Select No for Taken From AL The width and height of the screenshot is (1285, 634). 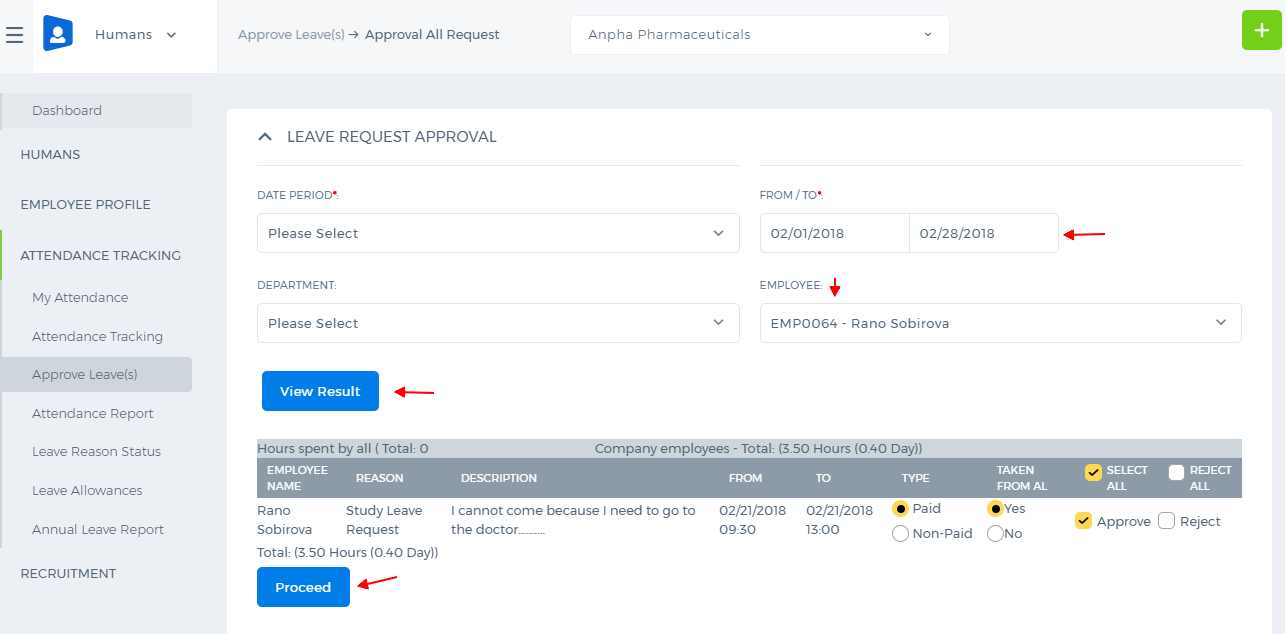(x=995, y=534)
